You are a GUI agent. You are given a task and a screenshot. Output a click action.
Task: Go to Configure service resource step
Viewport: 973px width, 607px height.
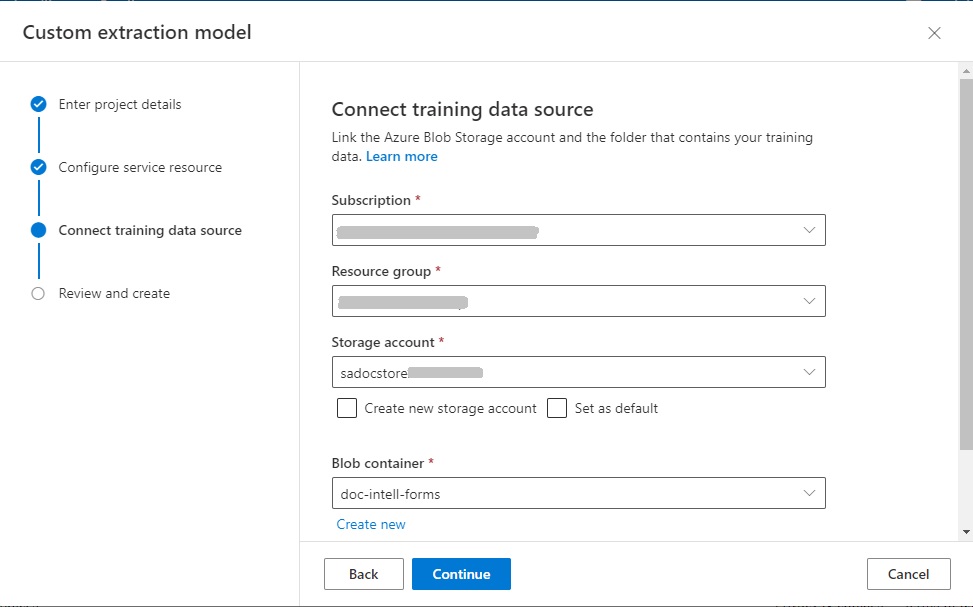click(140, 168)
